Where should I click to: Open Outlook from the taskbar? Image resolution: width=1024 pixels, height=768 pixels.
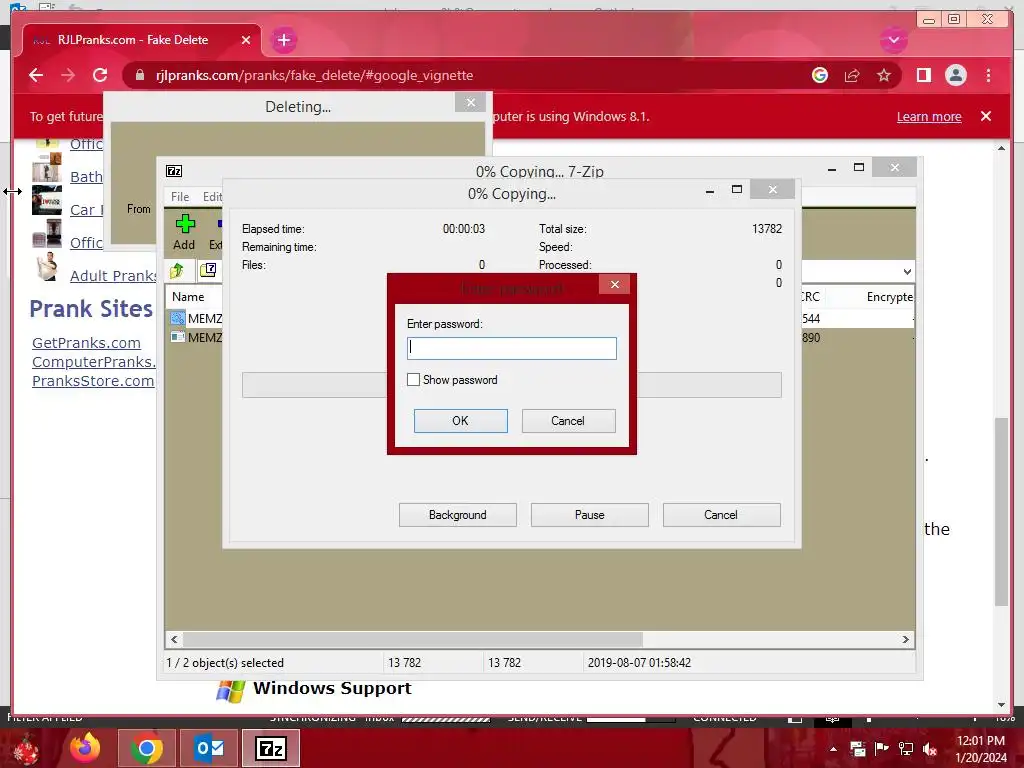coord(209,748)
